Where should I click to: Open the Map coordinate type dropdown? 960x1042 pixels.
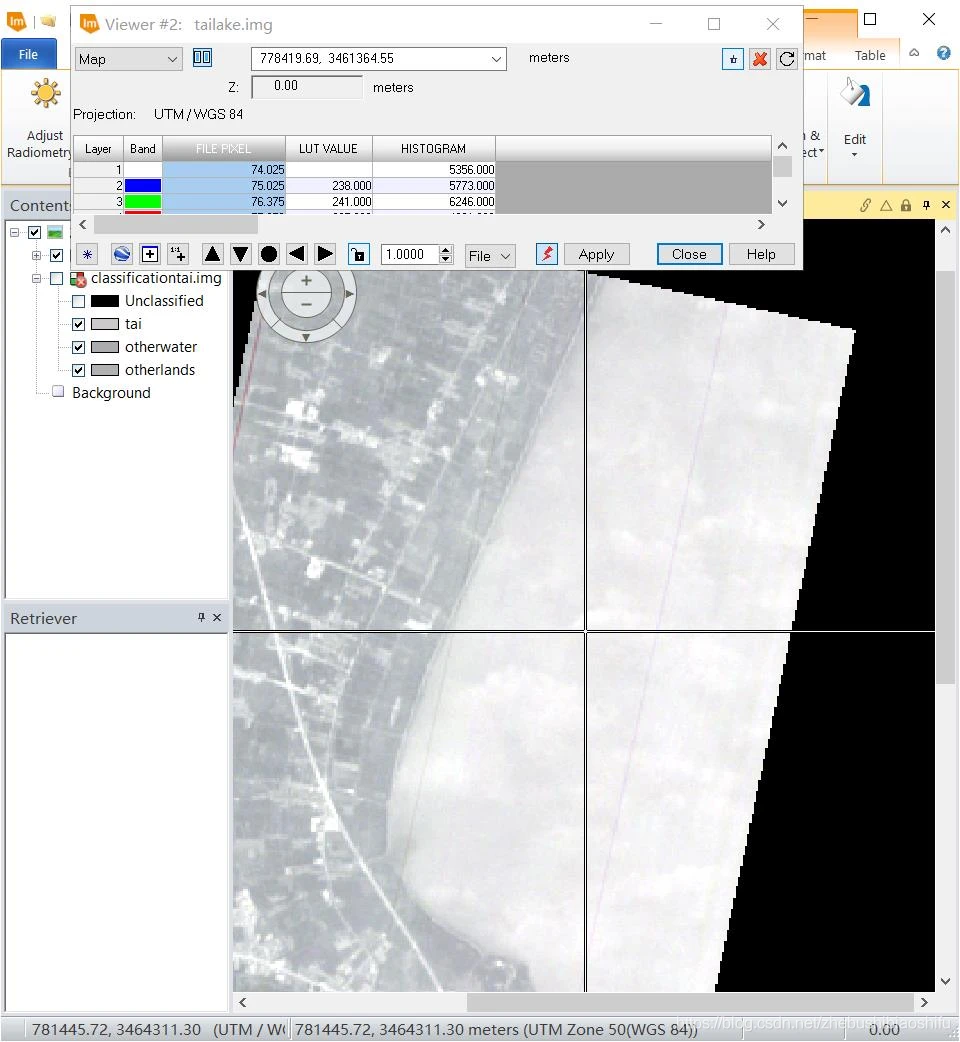(128, 59)
